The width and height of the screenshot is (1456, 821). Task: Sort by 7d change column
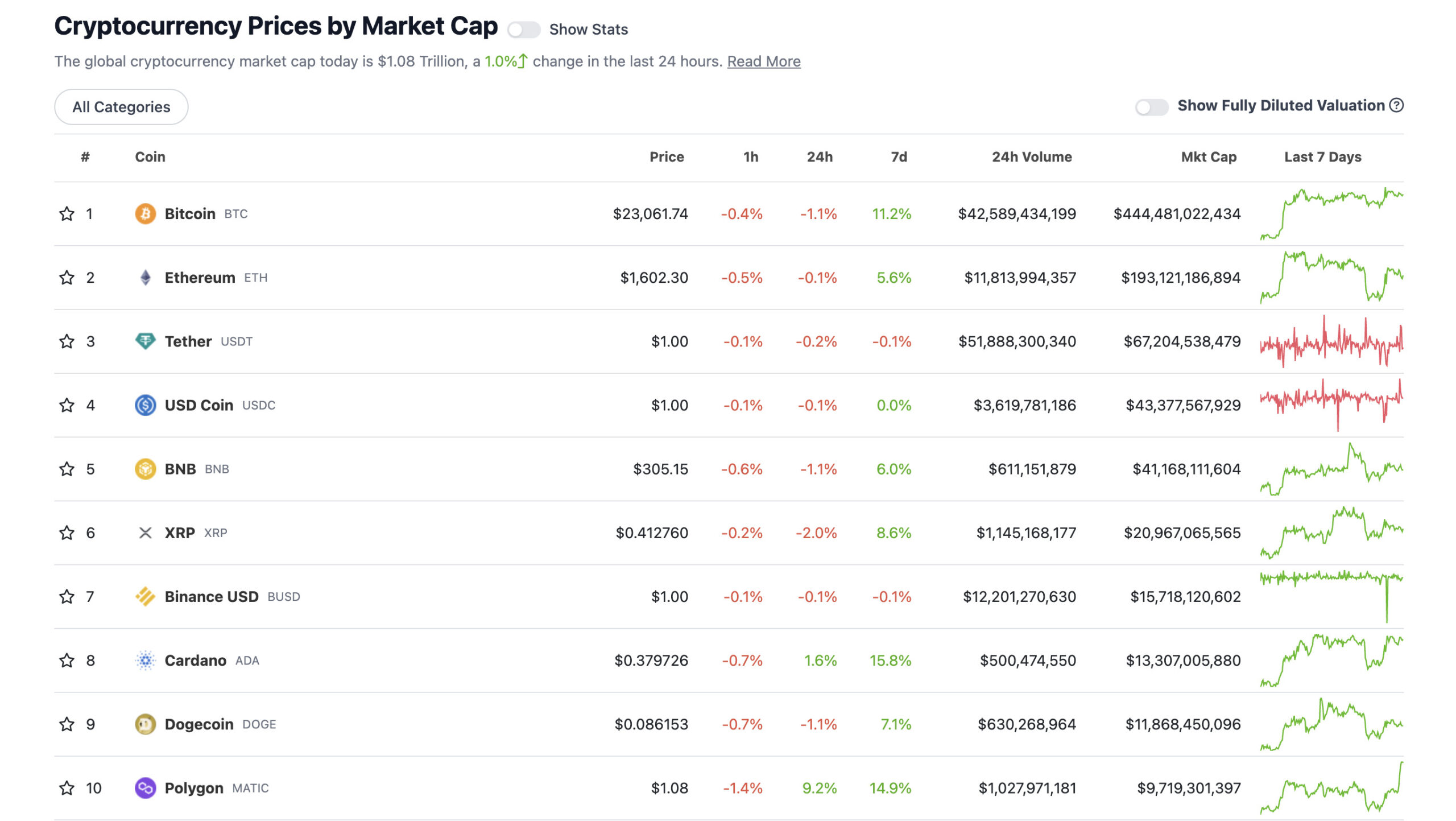[x=899, y=157]
